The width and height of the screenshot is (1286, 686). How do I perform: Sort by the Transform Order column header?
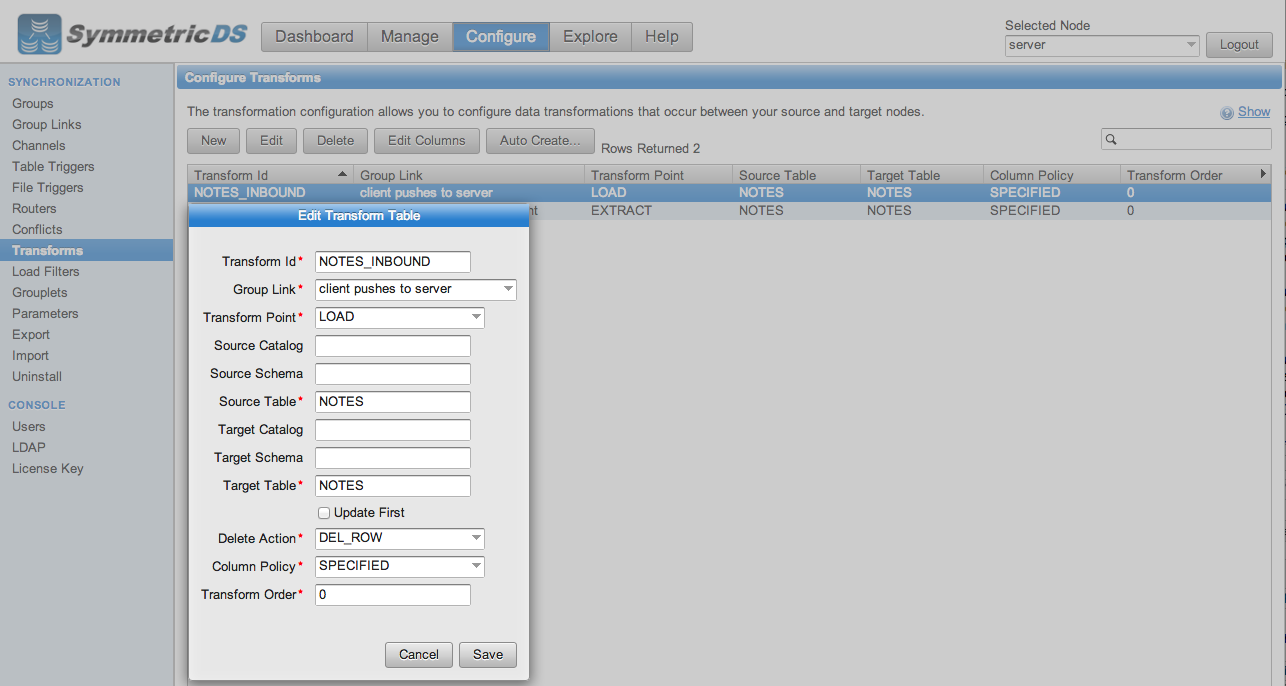click(x=1188, y=175)
